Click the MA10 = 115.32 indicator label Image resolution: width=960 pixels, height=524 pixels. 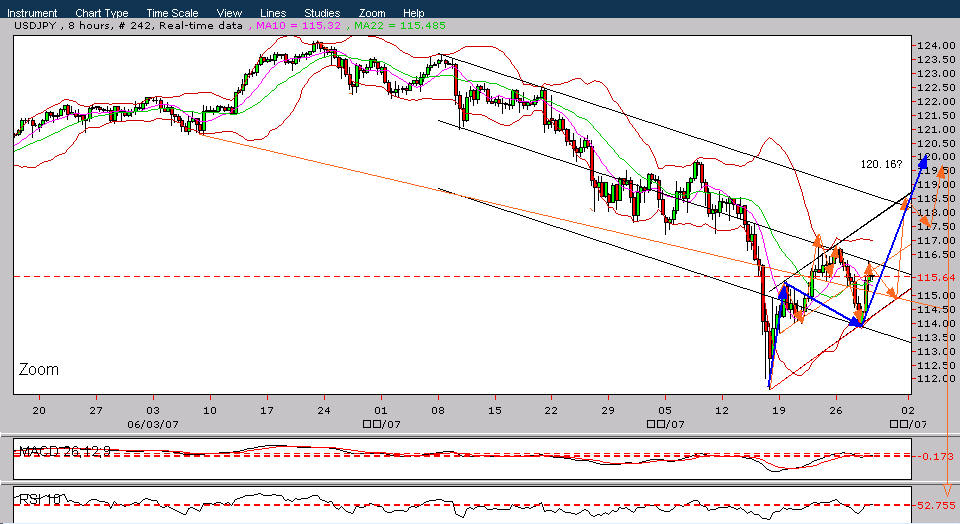298,26
